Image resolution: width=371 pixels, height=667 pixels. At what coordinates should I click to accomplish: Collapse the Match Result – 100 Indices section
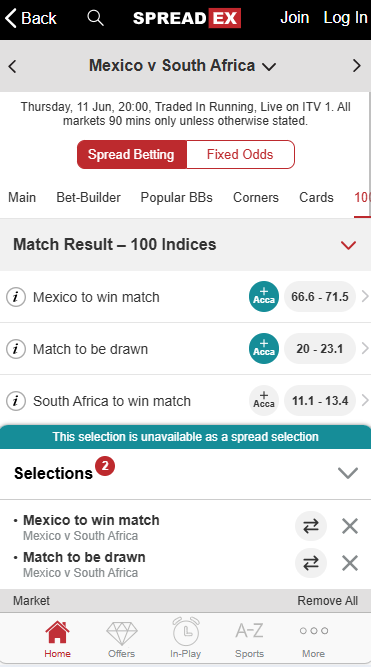click(x=348, y=245)
